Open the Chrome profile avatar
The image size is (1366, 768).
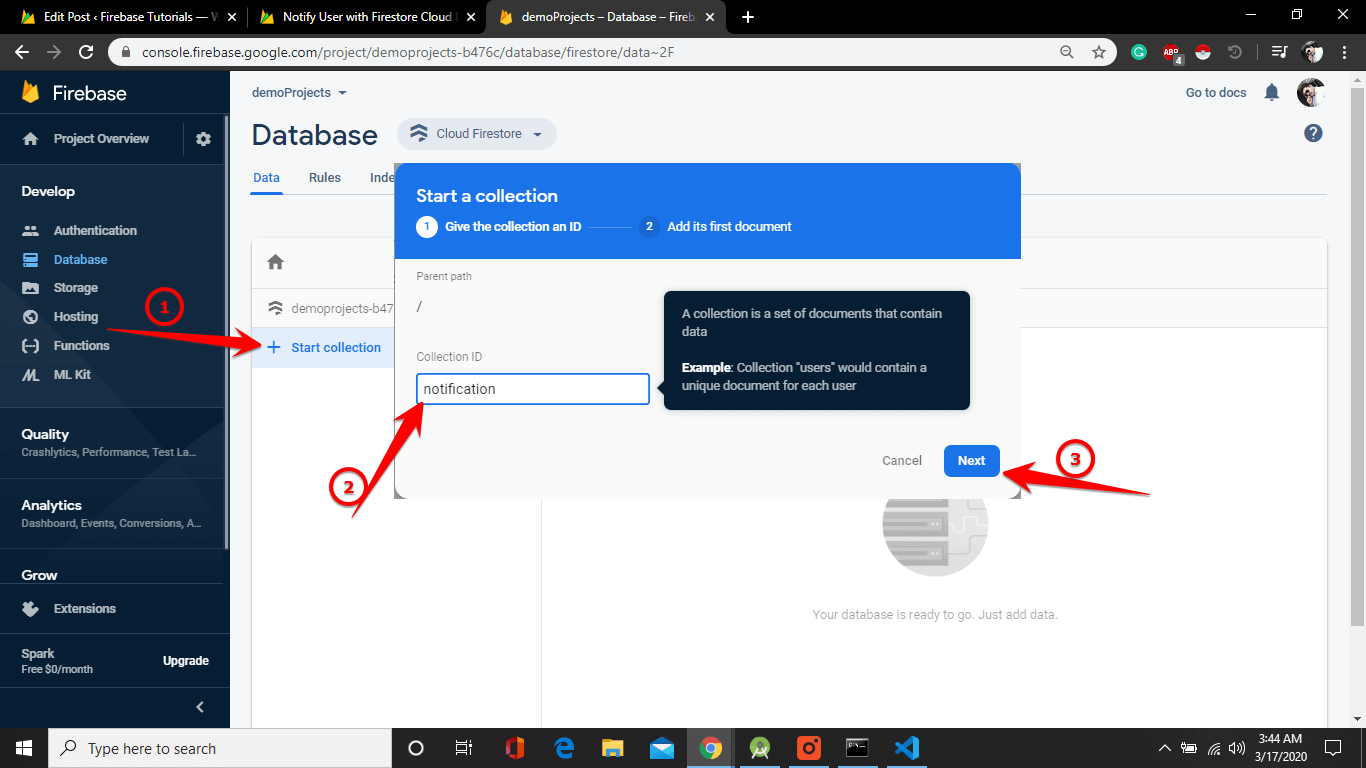(x=1313, y=52)
